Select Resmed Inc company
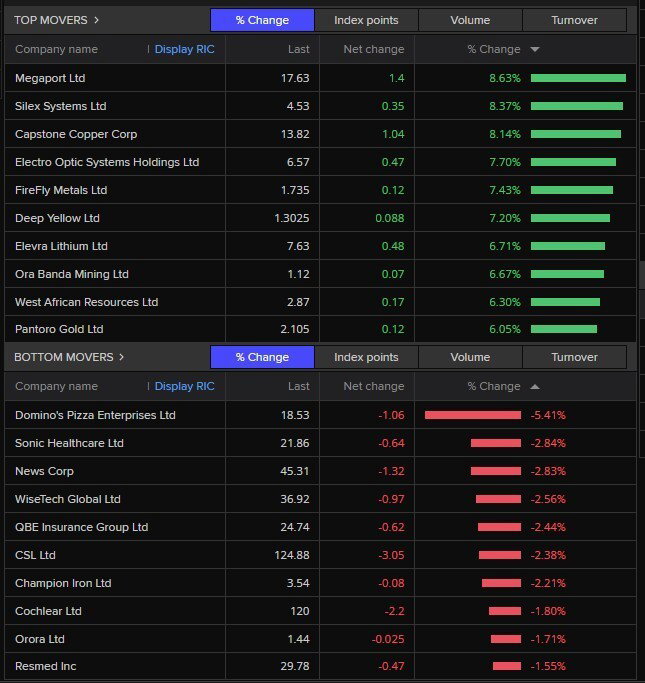Viewport: 645px width, 683px height. point(45,666)
